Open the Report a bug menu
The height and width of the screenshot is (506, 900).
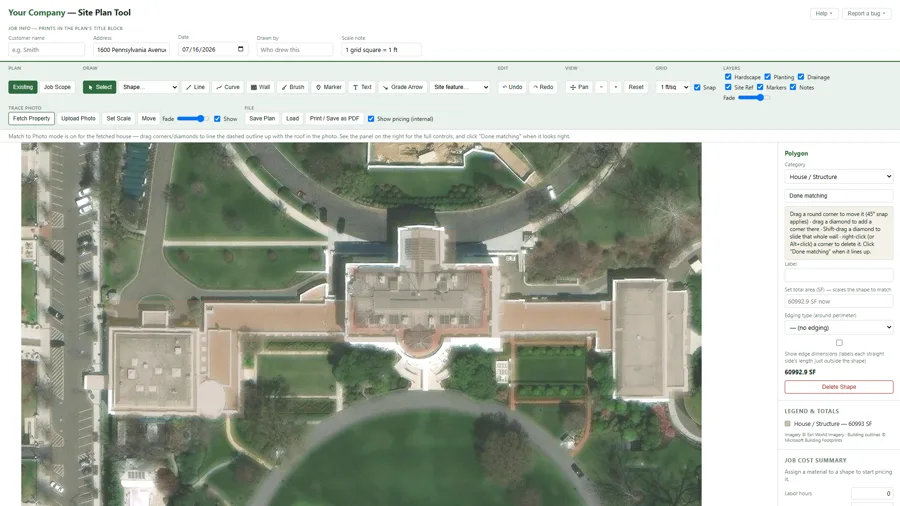pos(866,13)
